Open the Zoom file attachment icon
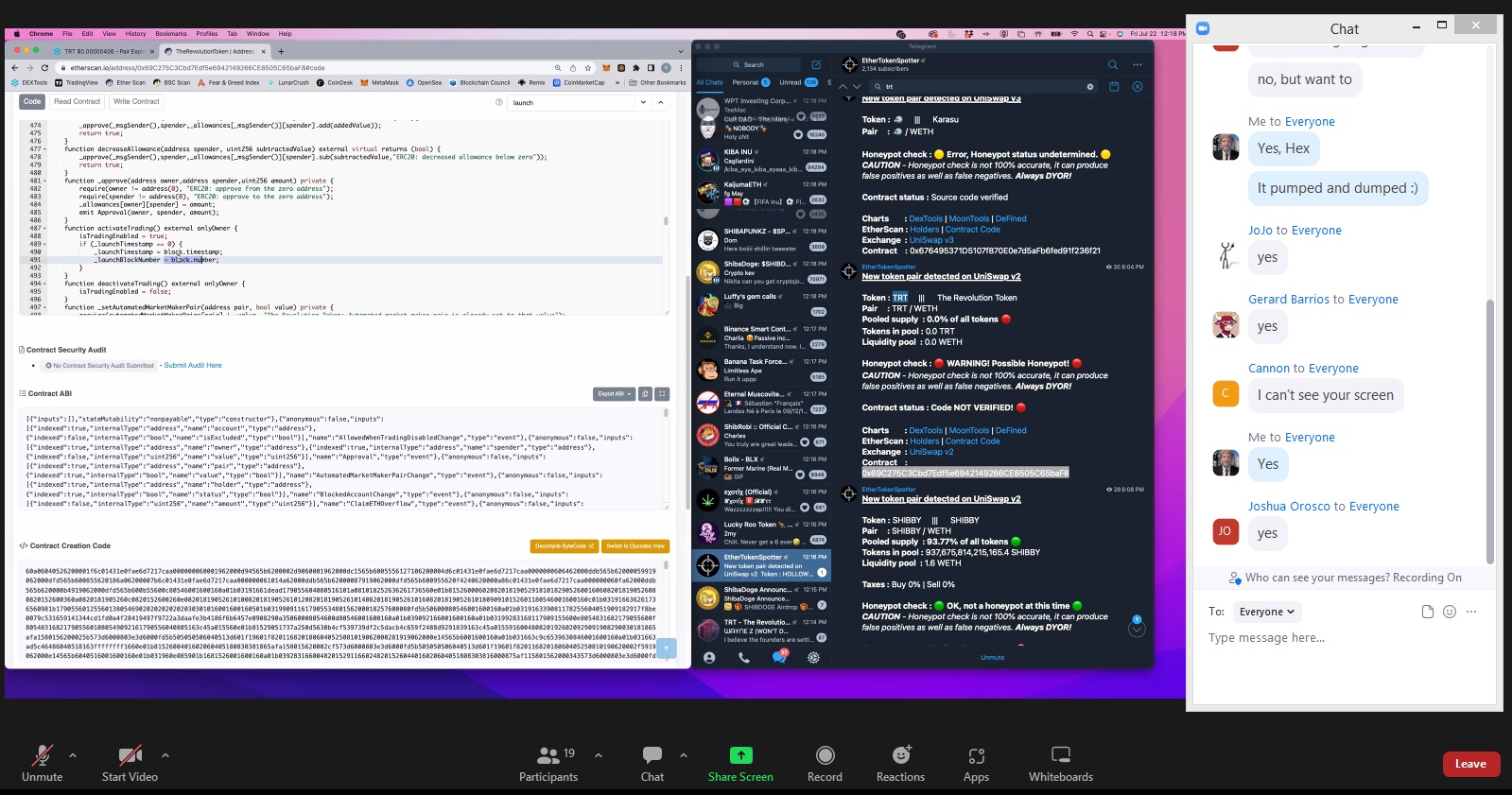Screen dimensions: 1512x795 1428,612
